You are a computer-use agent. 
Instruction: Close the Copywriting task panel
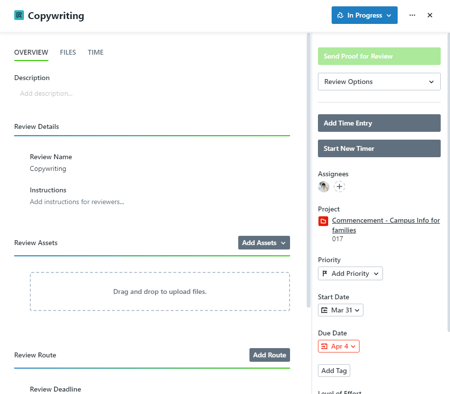(x=430, y=15)
